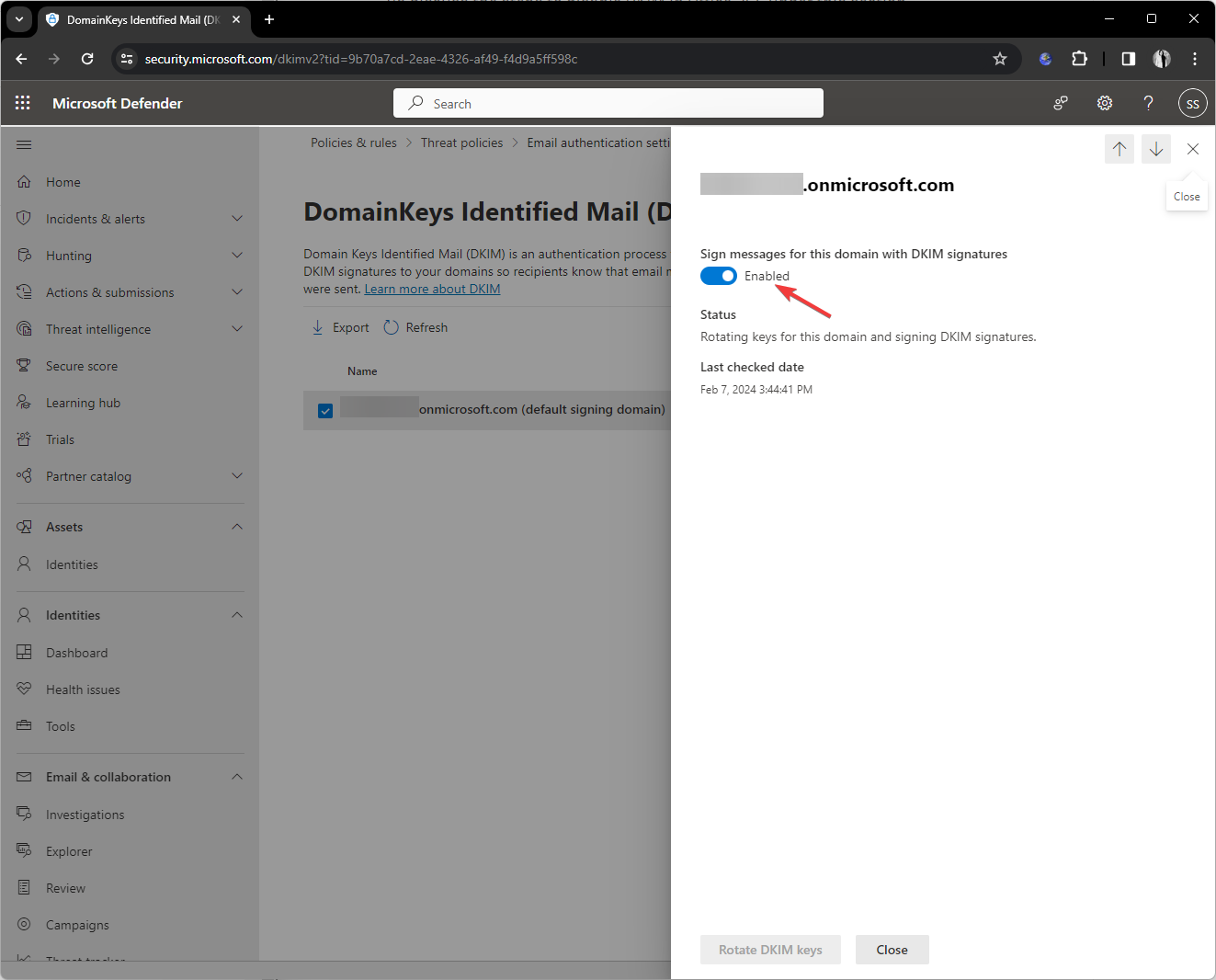Screen dimensions: 1216x980
Task: Open the Help question mark icon
Action: pos(1148,103)
